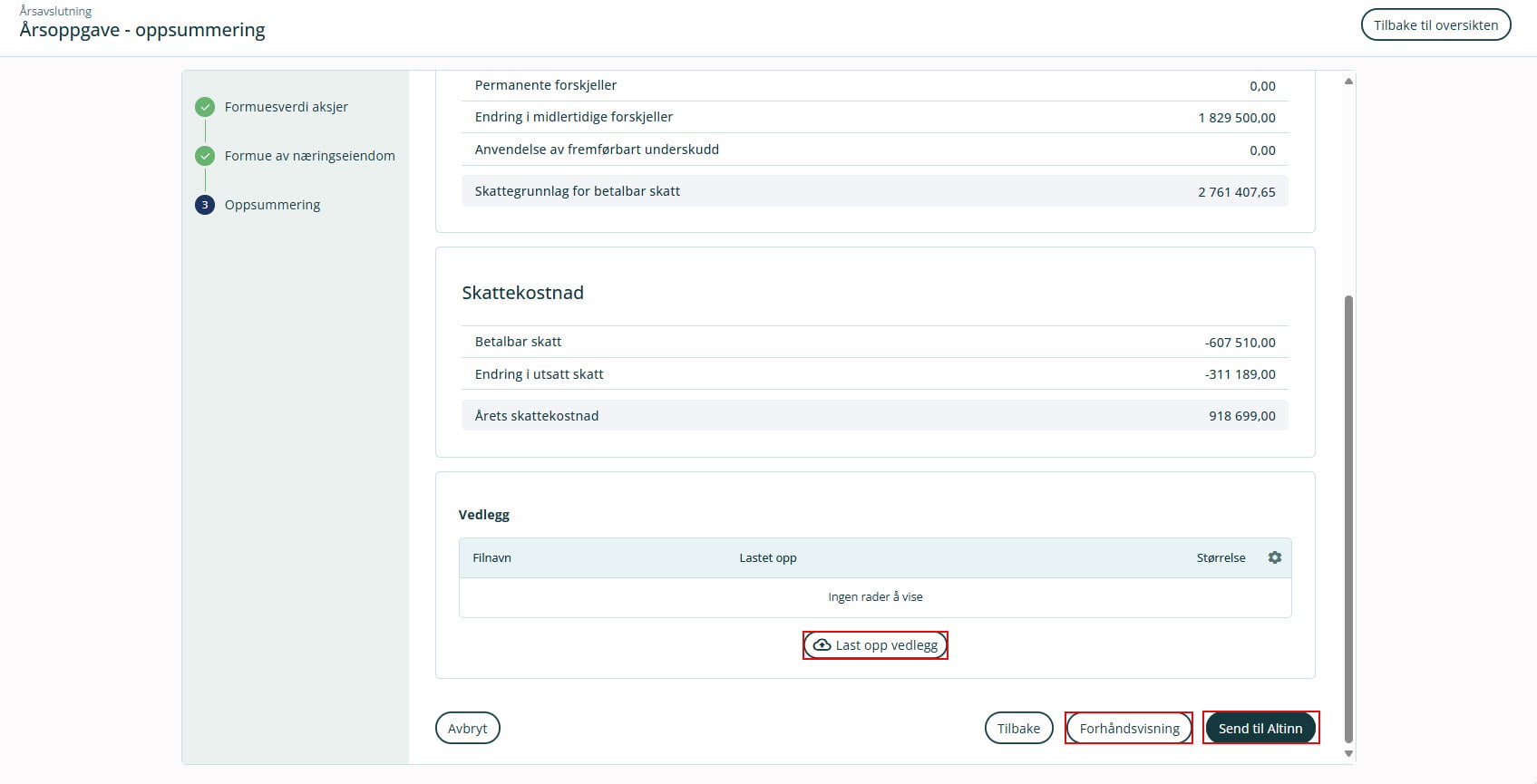Screen dimensions: 1537x784
Task: Click the Lastet opp column header
Action: click(x=767, y=558)
